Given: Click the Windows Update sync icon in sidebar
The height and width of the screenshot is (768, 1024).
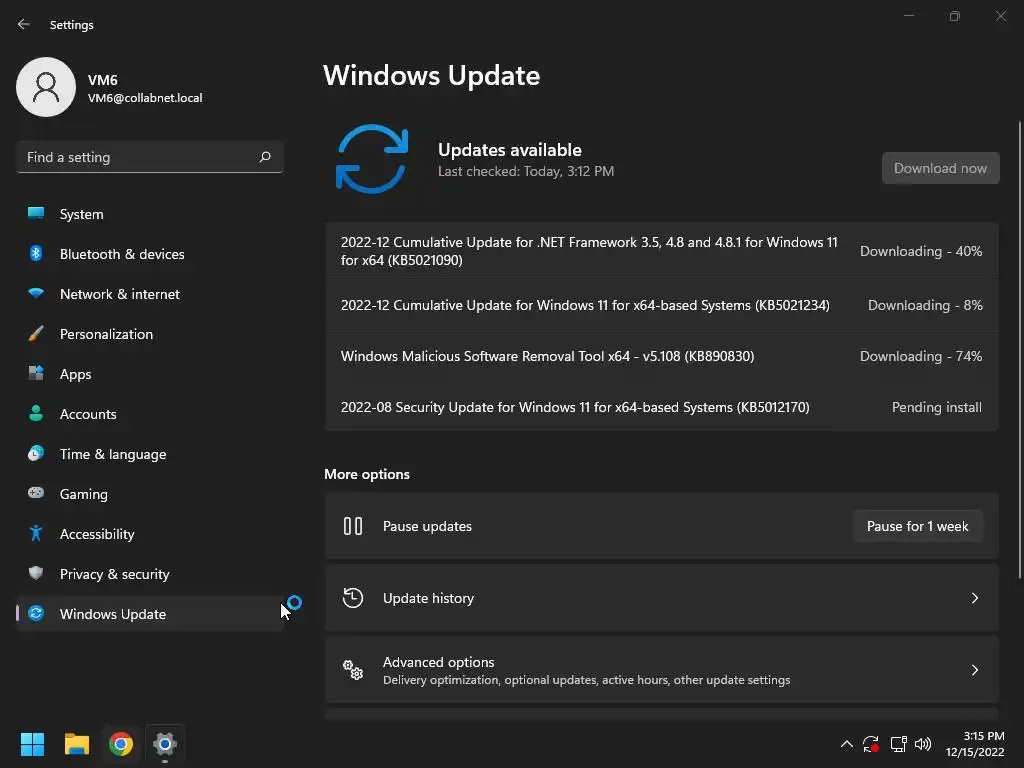Looking at the screenshot, I should [x=36, y=613].
